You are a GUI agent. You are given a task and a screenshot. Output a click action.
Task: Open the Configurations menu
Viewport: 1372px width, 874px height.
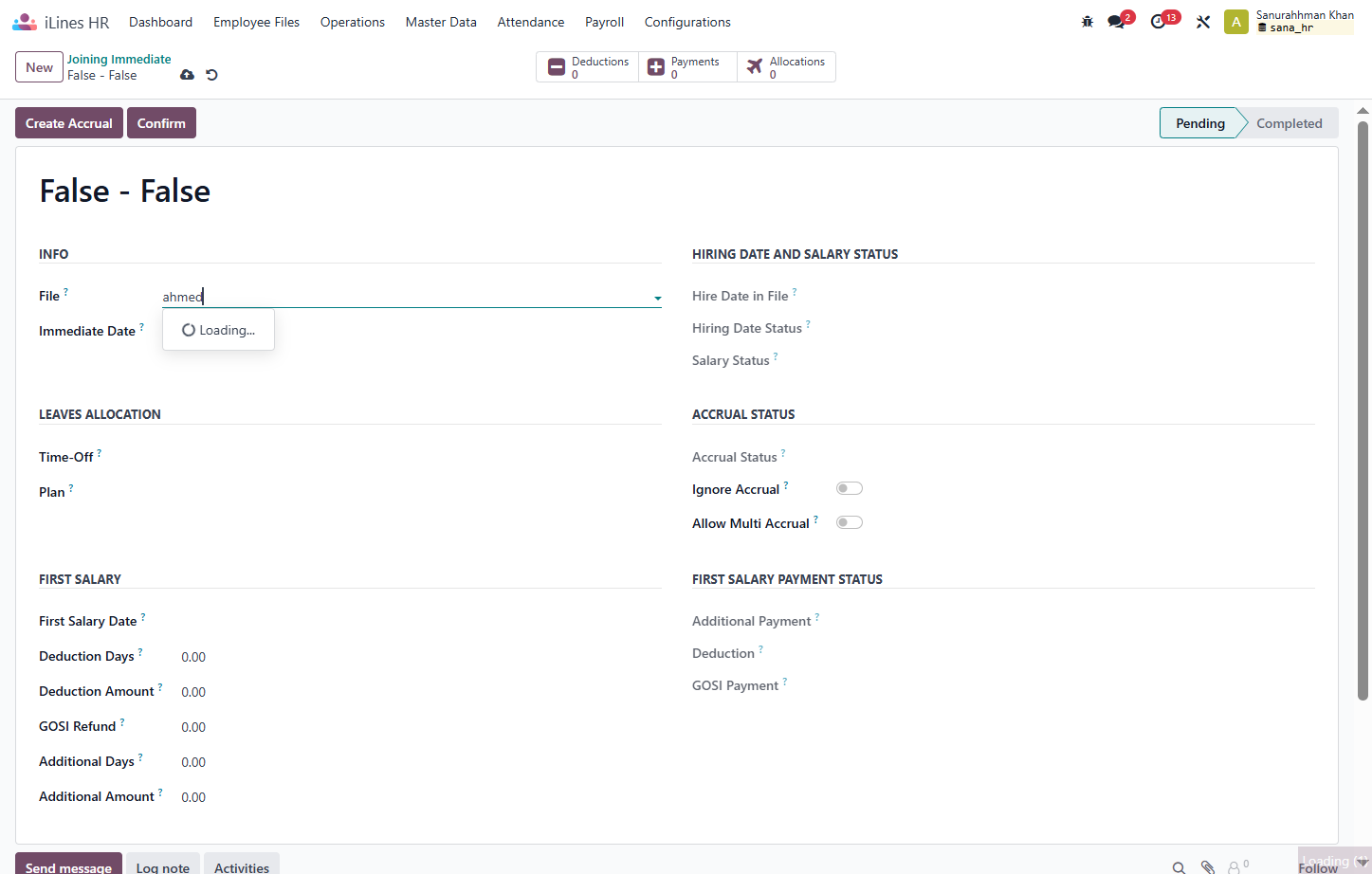coord(687,22)
